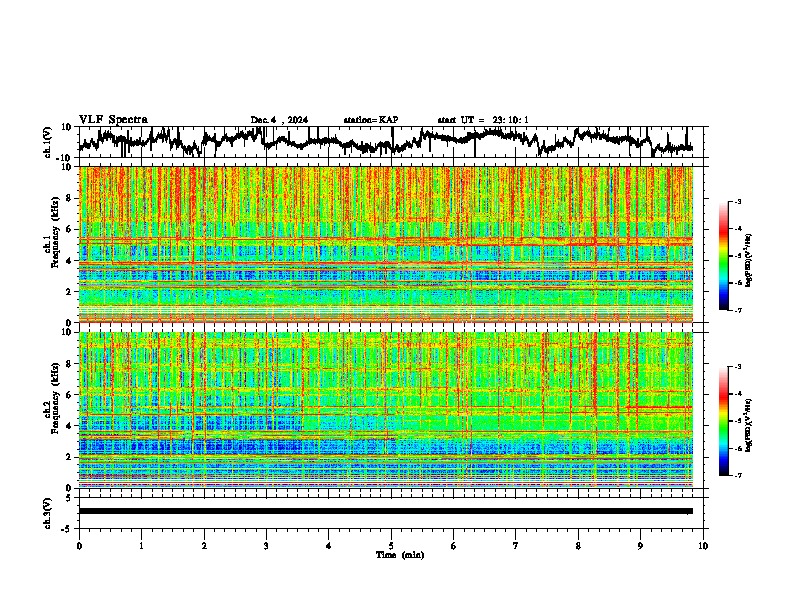Click the "5" tick on the ch.3(V) axis
The width and height of the screenshot is (792, 612).
click(69, 498)
